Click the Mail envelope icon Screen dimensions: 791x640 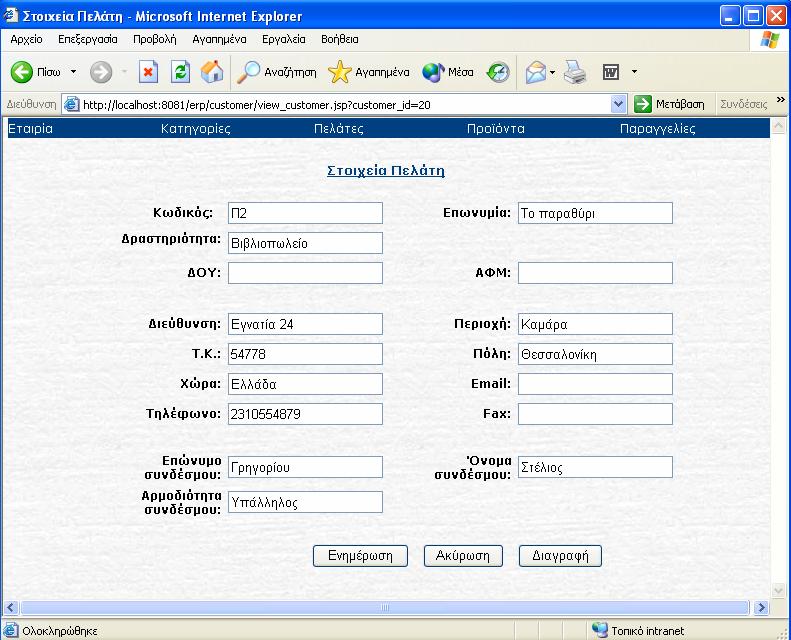coord(536,72)
